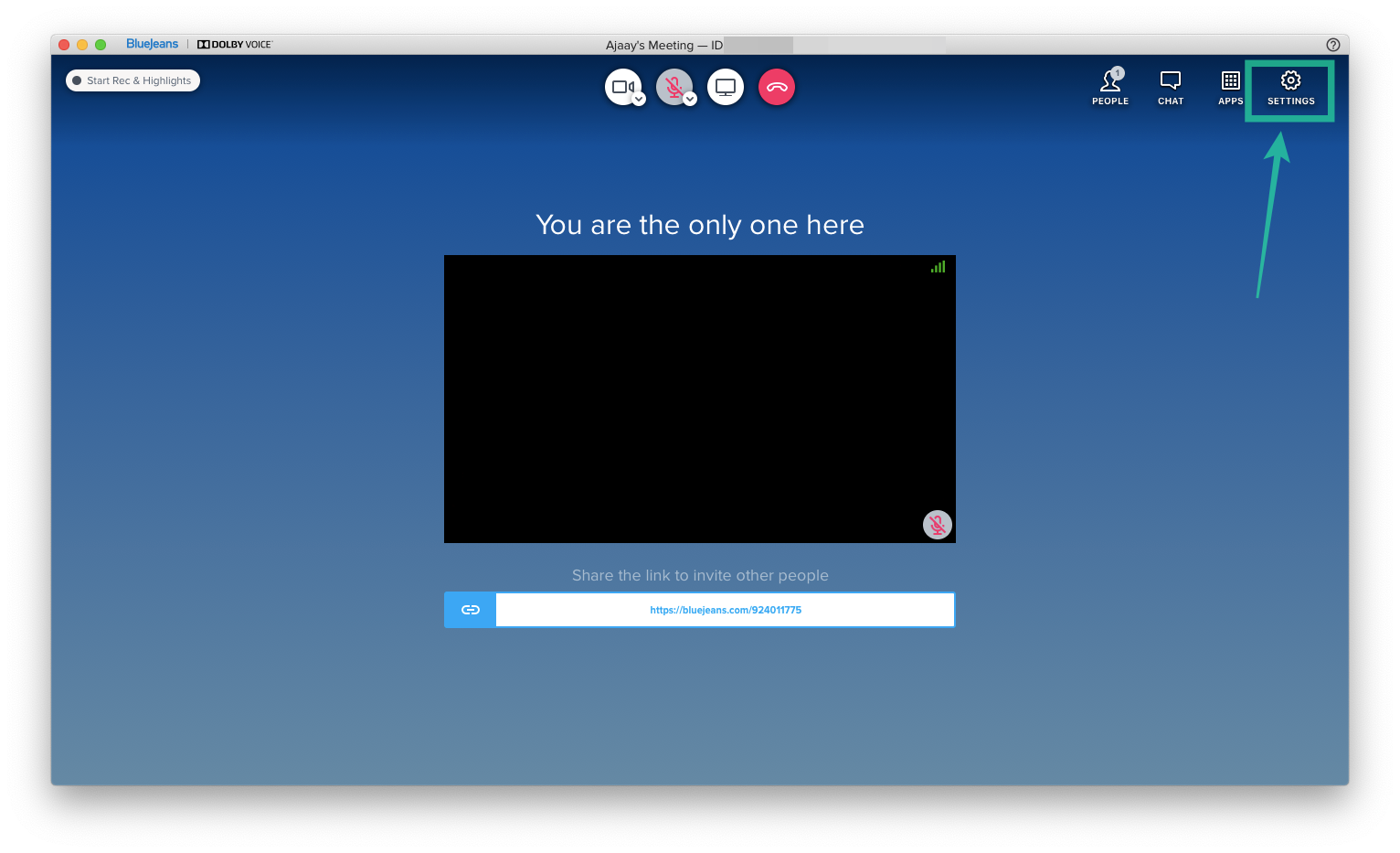The height and width of the screenshot is (853, 1400).
Task: Open microphone options dropdown arrow
Action: pyautogui.click(x=690, y=99)
